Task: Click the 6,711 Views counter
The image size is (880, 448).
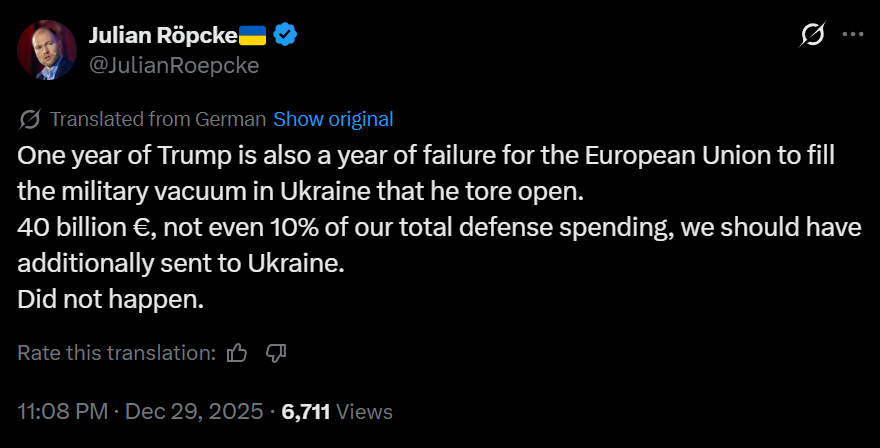Action: (x=337, y=412)
